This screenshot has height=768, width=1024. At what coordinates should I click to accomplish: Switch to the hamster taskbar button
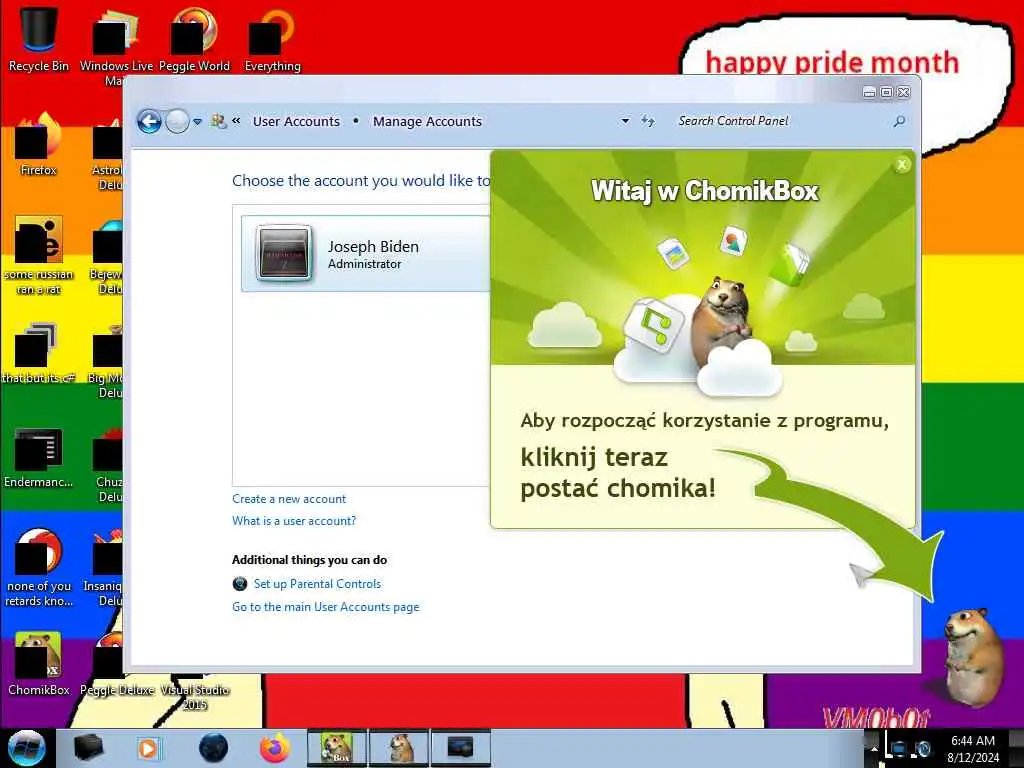pos(399,748)
